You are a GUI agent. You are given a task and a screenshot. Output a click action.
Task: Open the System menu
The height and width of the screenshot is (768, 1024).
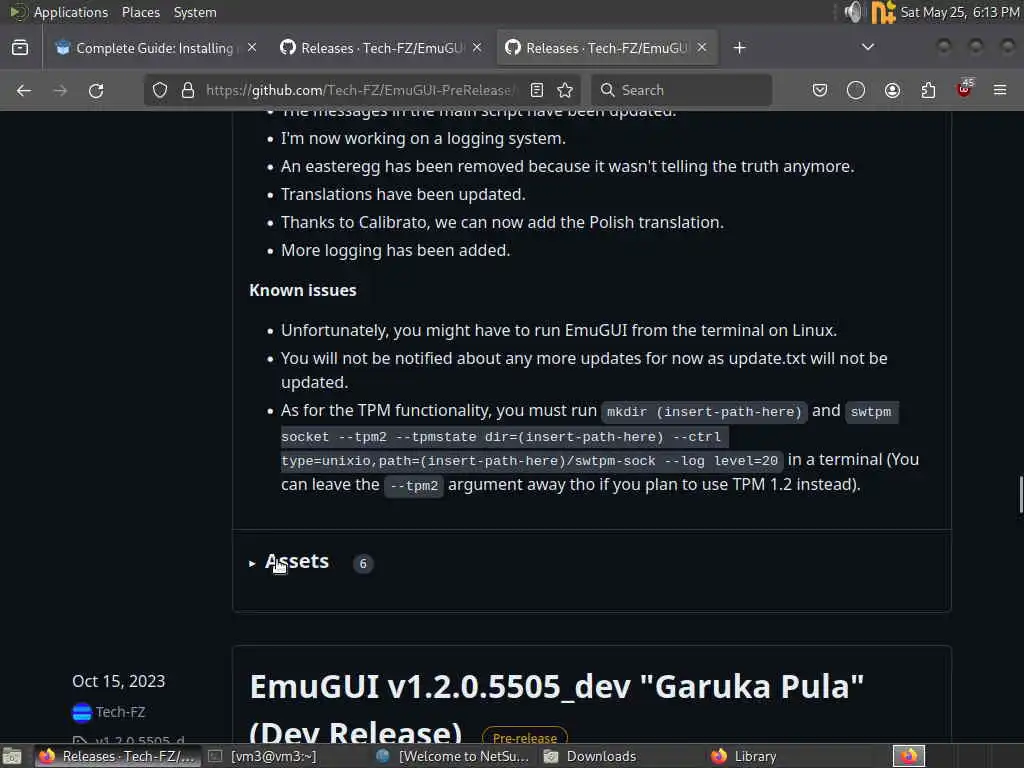195,12
